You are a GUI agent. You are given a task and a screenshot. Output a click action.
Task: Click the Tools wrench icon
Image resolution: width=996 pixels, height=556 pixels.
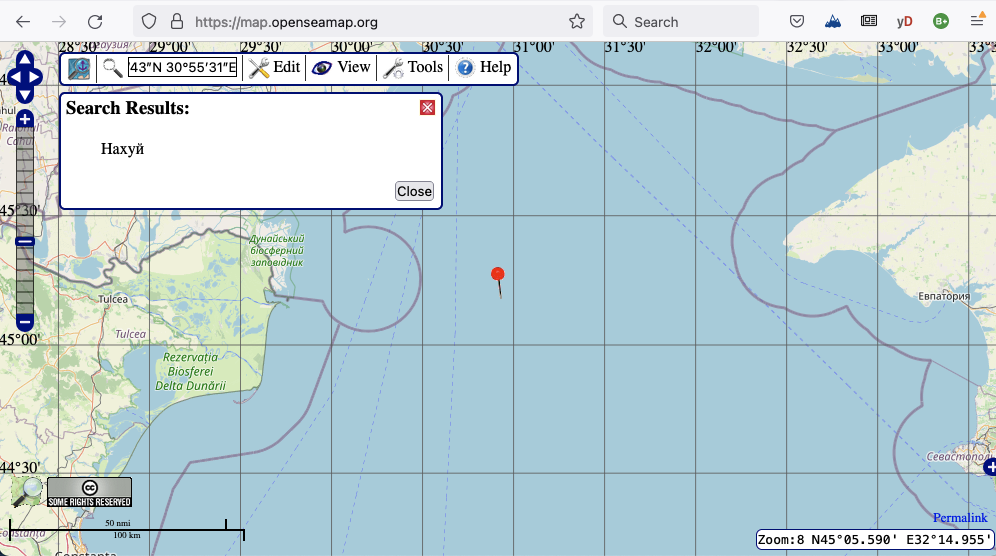[x=393, y=68]
